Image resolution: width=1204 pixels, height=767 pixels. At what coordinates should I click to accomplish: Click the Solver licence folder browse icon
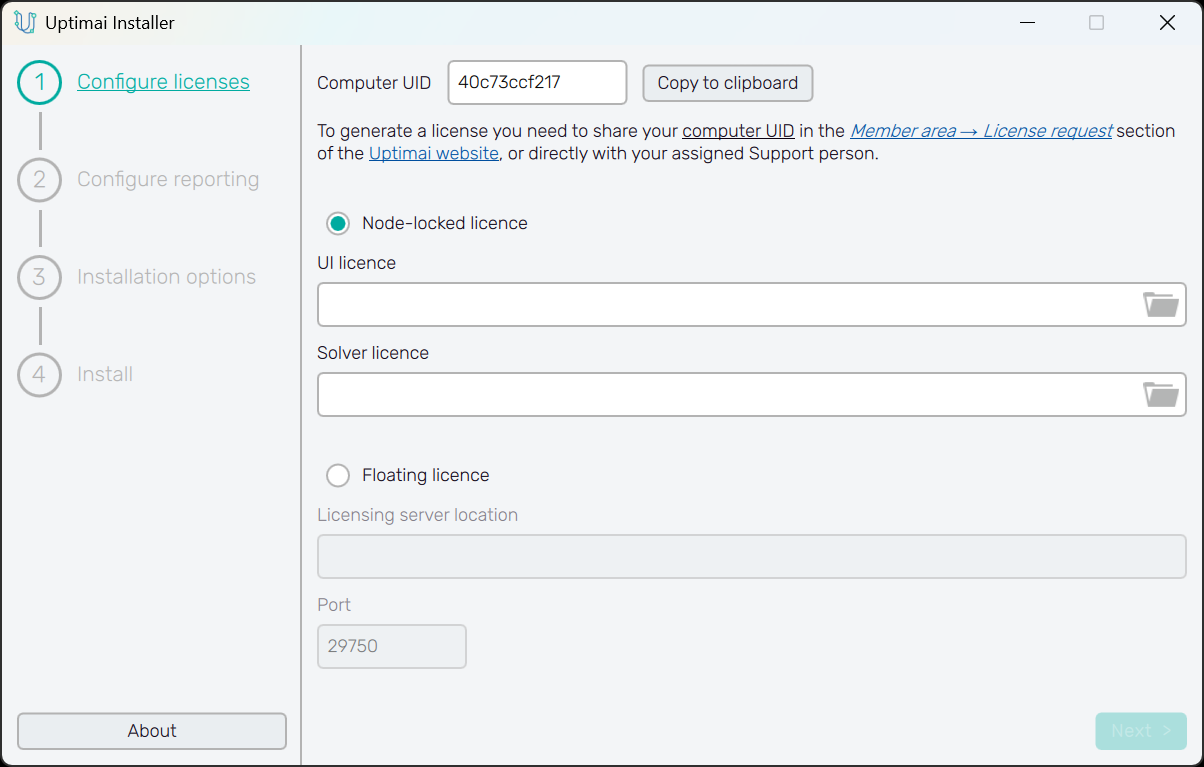pyautogui.click(x=1160, y=395)
